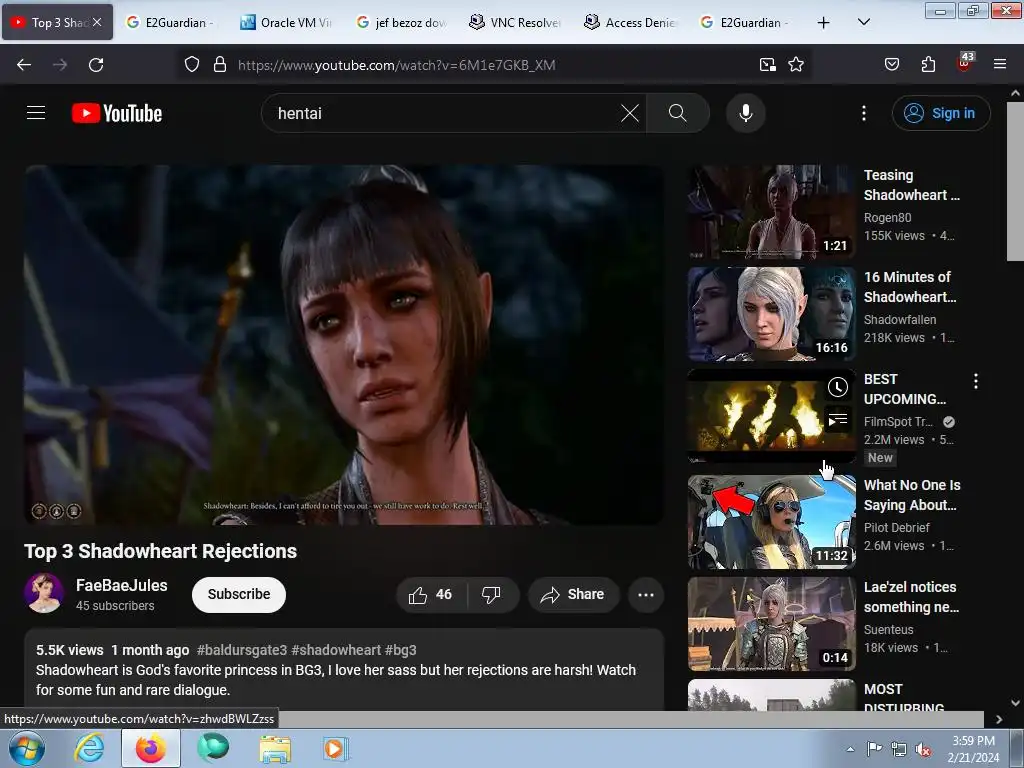Screen dimensions: 1024x768
Task: Reload the current YouTube page
Action: [96, 65]
